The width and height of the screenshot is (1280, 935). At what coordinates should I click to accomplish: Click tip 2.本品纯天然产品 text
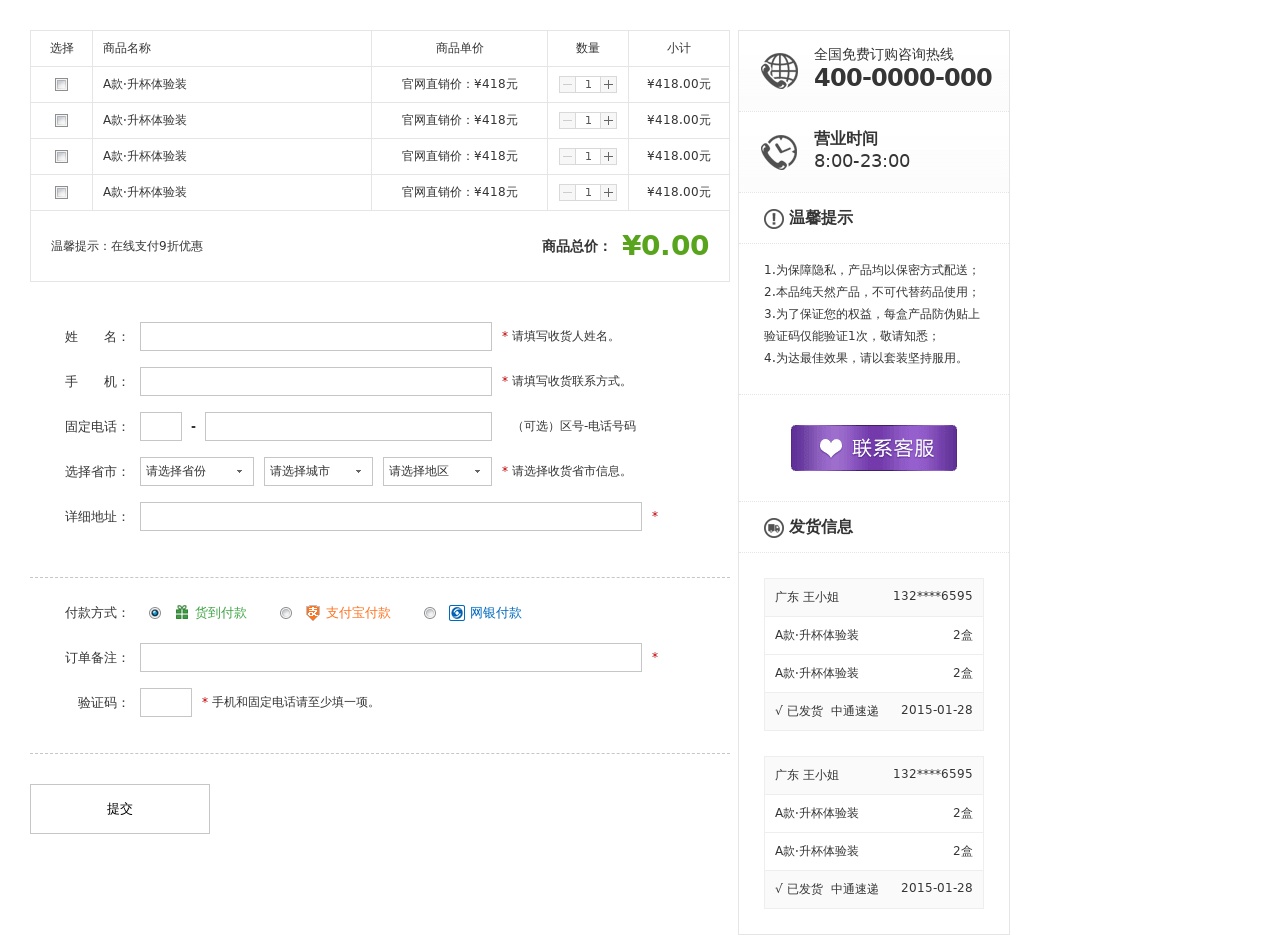pos(871,292)
